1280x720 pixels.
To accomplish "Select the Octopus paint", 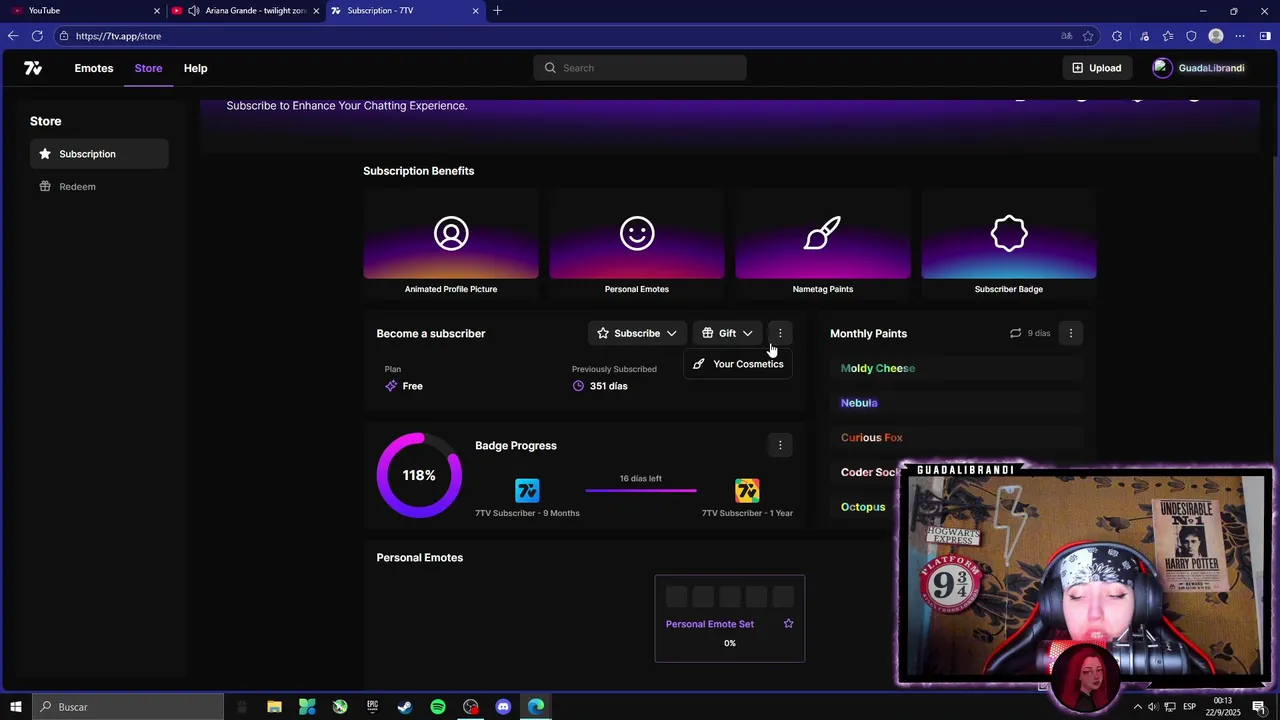I will tap(863, 507).
